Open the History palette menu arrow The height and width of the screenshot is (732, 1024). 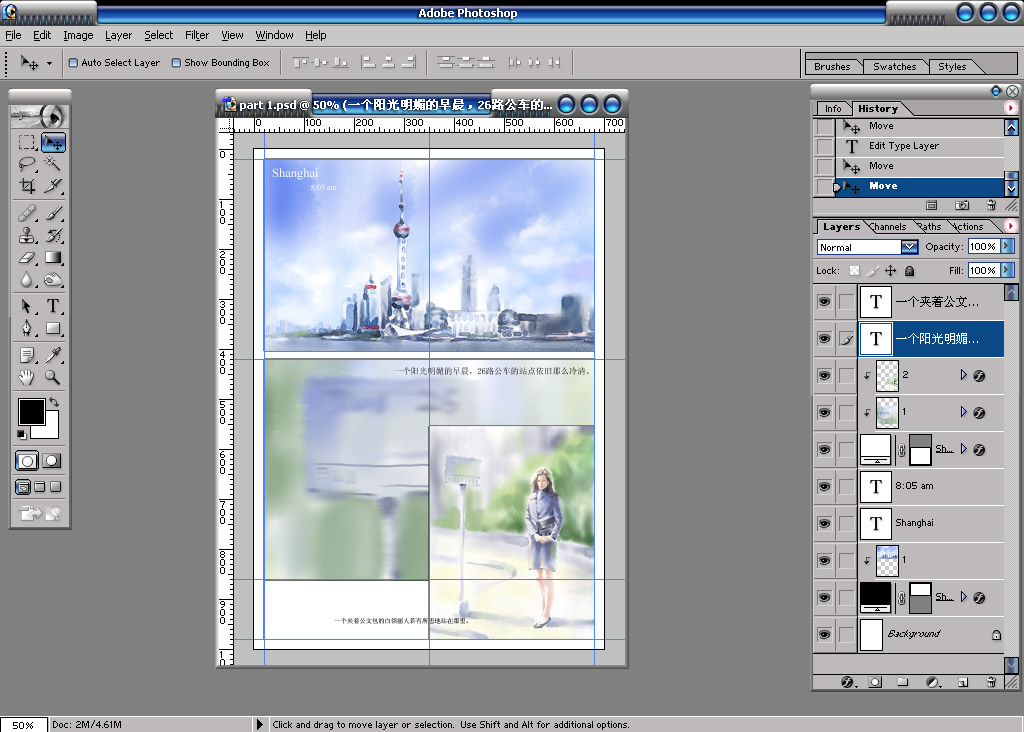(1010, 108)
